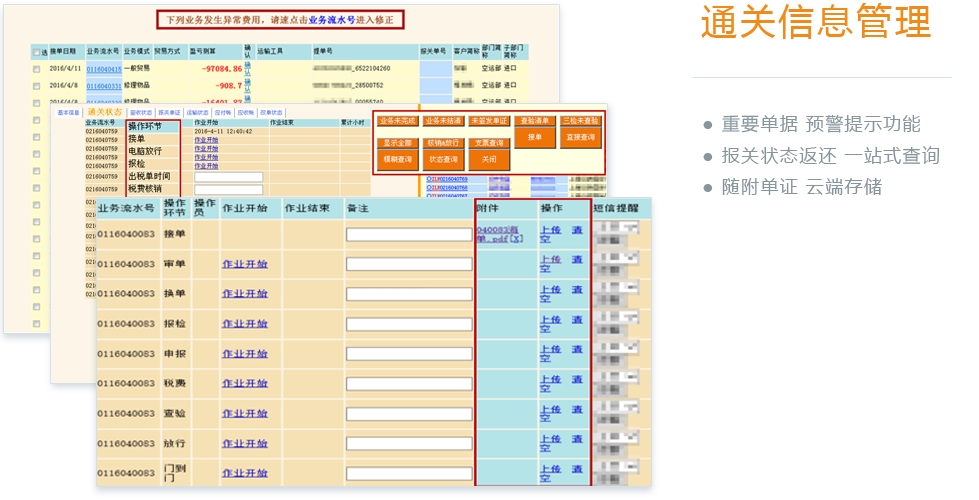Click 上传 in the 税费 row
This screenshot has height=500, width=979.
551,380
